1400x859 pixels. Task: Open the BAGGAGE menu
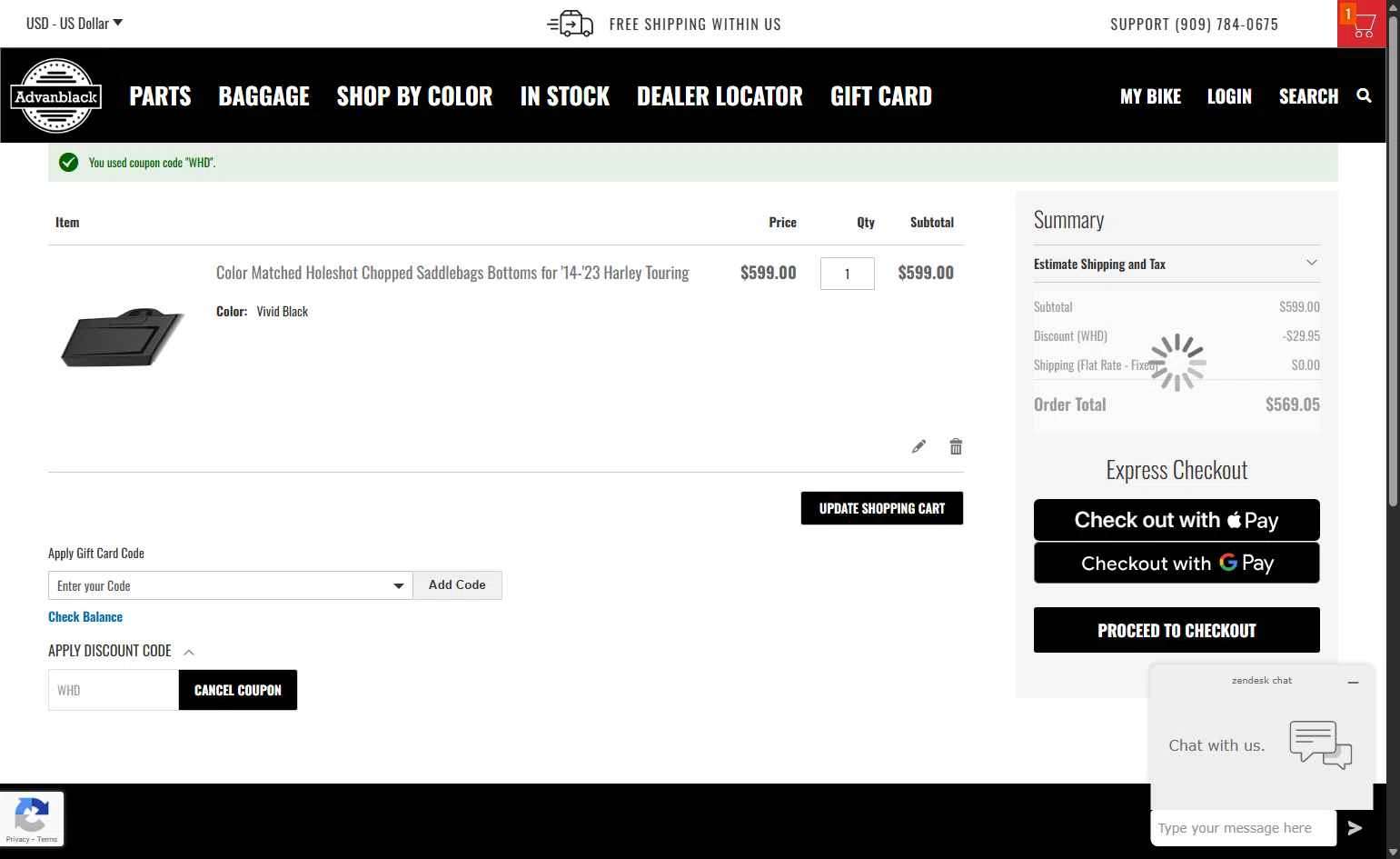[x=263, y=96]
